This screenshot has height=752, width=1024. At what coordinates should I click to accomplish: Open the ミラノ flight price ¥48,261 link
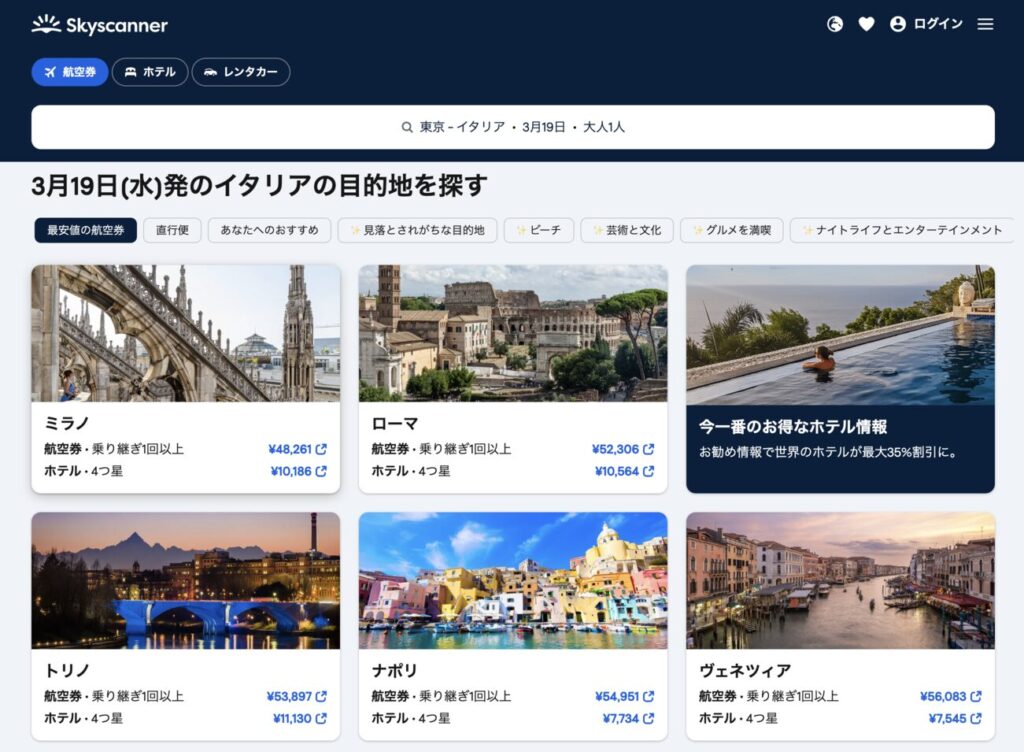click(290, 449)
